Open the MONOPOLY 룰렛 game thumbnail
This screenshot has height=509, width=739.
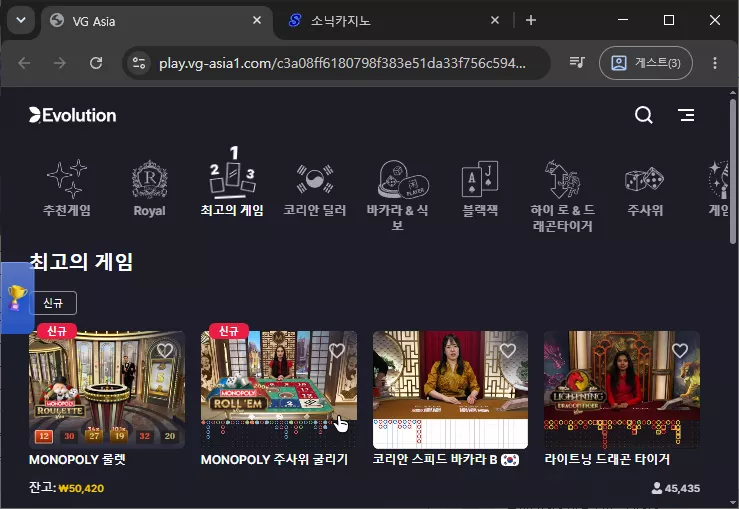tap(107, 389)
